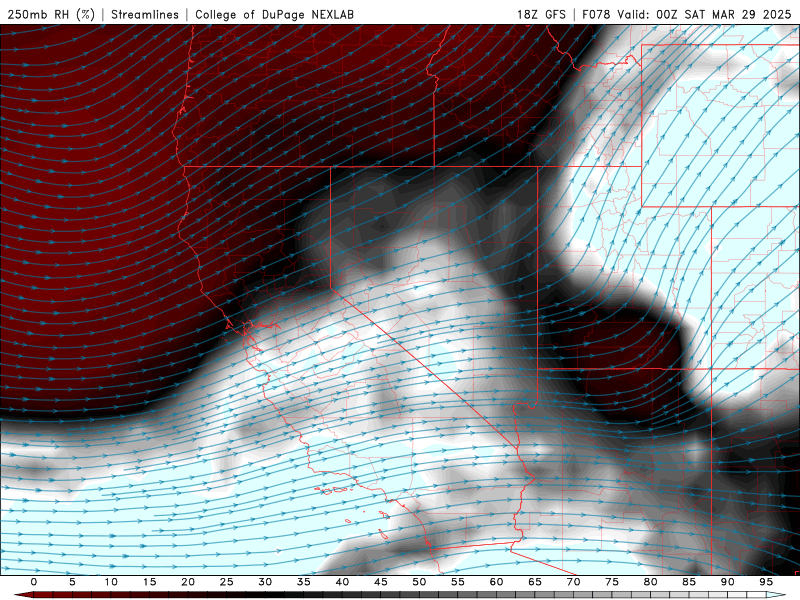Screen dimensions: 800x600
Task: Click the color scale label '65'
Action: point(535,582)
